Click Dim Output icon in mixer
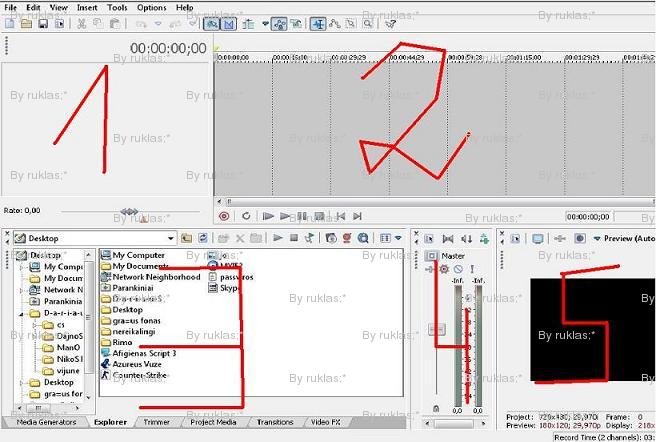656x442 pixels. 466,239
